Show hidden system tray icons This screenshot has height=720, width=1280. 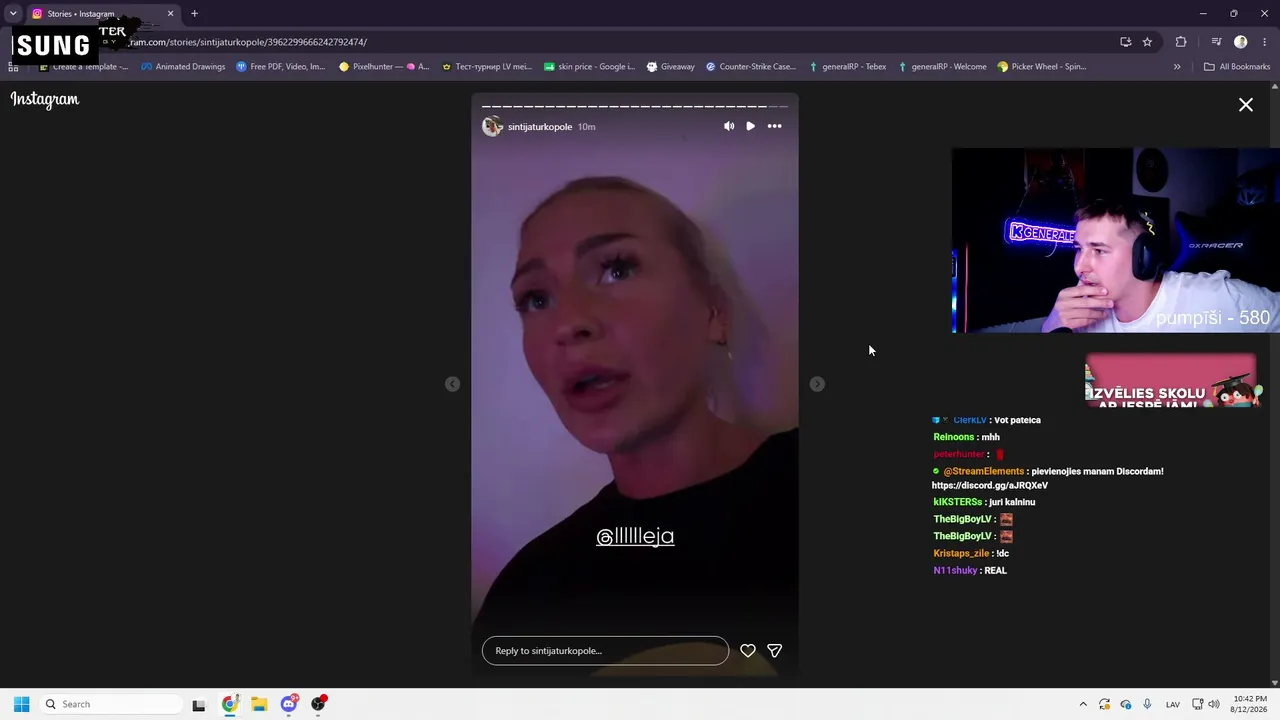[x=1083, y=704]
